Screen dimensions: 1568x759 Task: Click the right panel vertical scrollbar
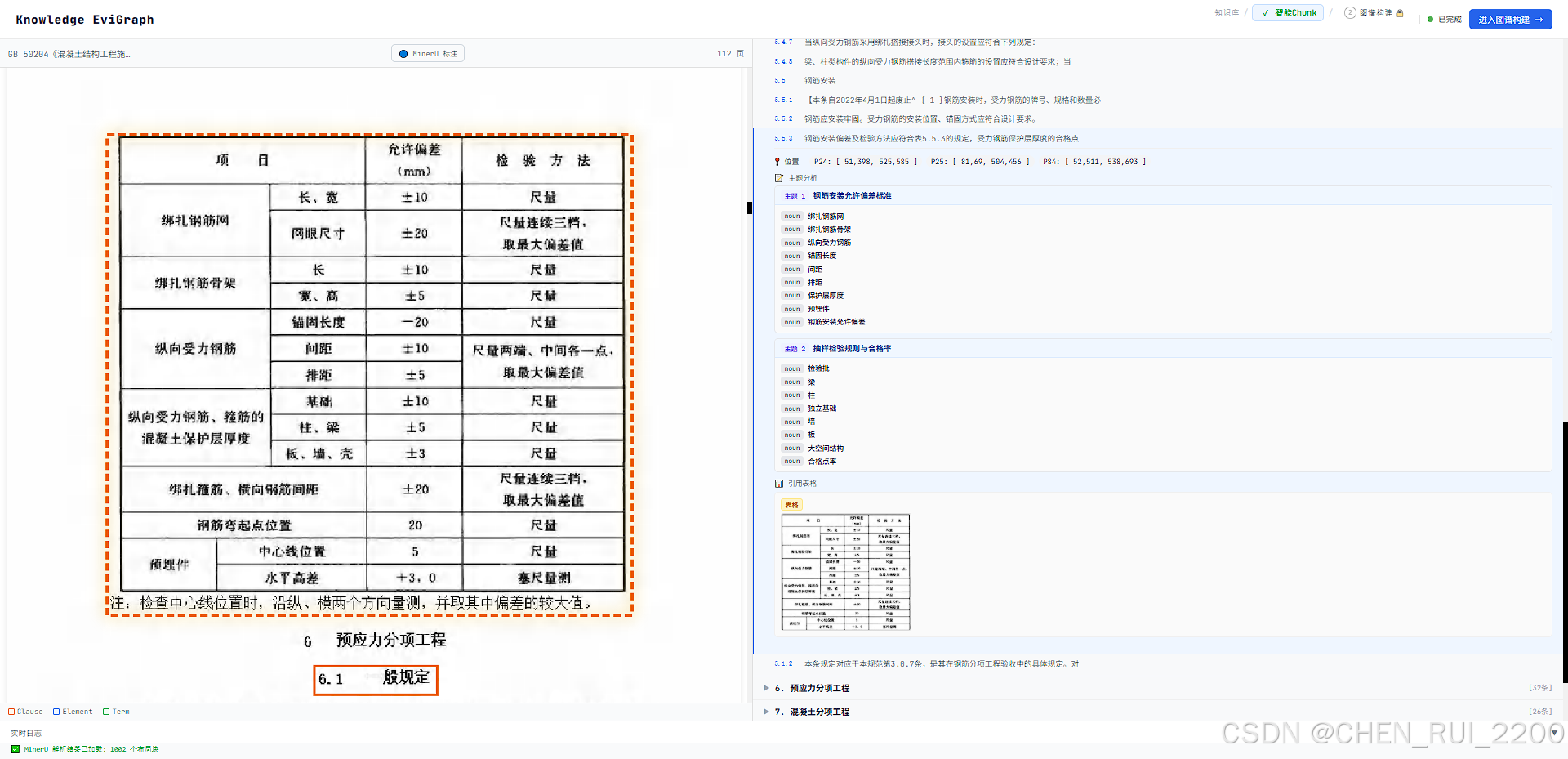[1565, 551]
